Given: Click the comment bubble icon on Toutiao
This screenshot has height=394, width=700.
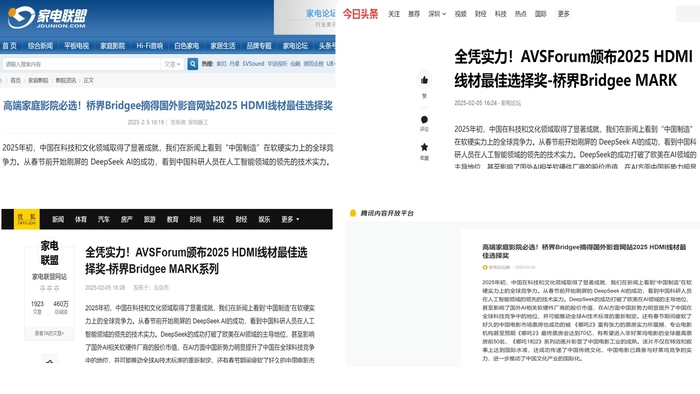Looking at the screenshot, I should point(424,120).
